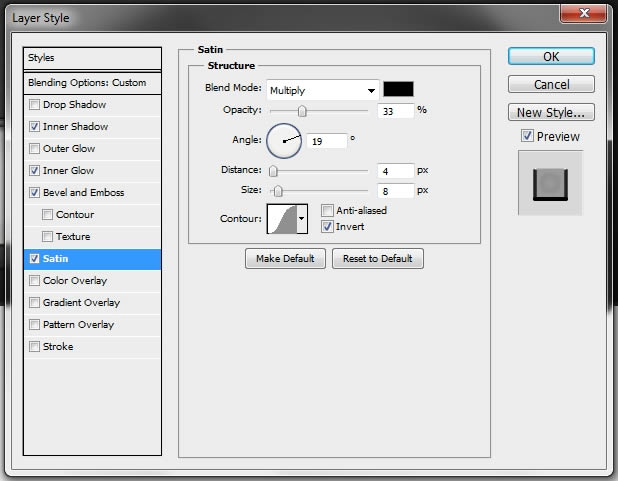Select the Styles list header
The height and width of the screenshot is (481, 618).
pos(92,58)
